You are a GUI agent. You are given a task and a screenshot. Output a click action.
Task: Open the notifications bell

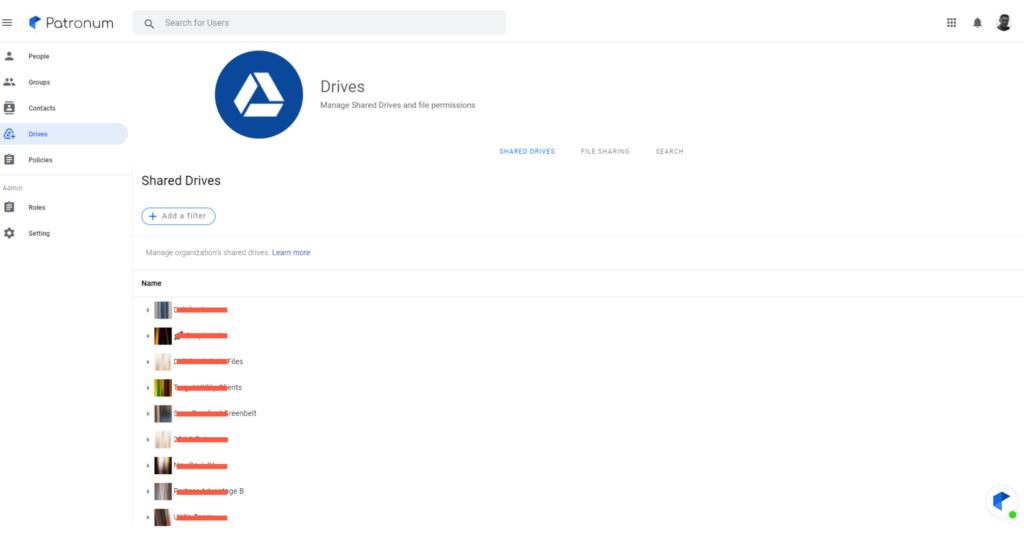coord(977,23)
